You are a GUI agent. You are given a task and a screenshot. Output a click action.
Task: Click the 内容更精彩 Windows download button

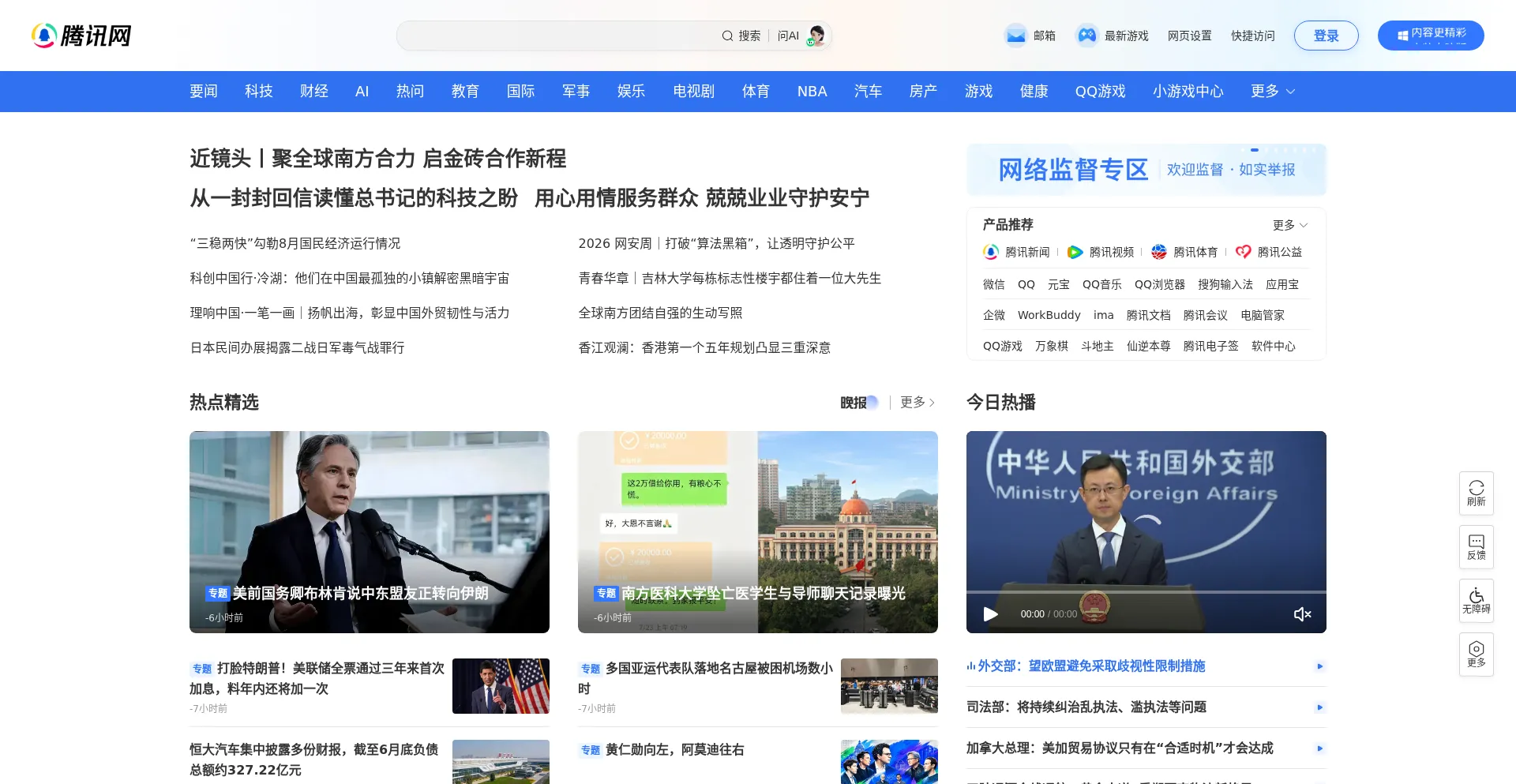pos(1431,36)
